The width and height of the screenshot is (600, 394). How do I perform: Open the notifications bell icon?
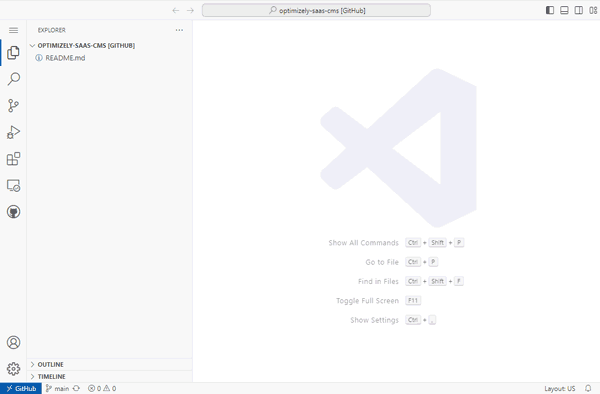[x=588, y=389]
